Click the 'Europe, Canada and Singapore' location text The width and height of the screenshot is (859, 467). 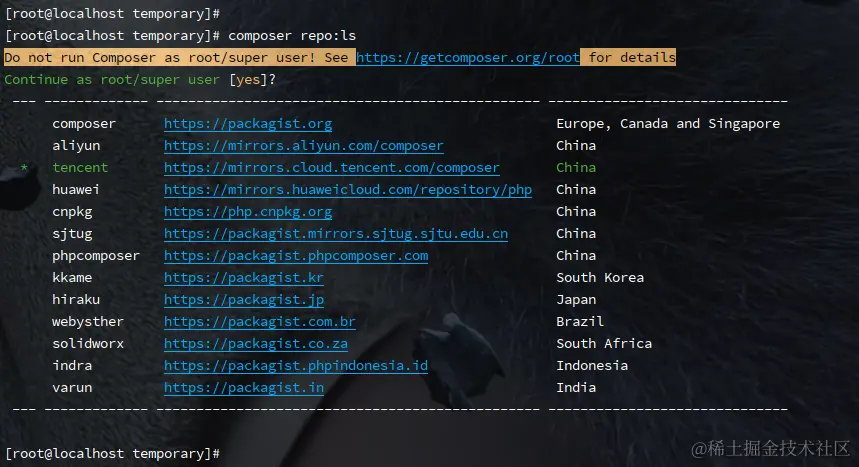pos(668,124)
